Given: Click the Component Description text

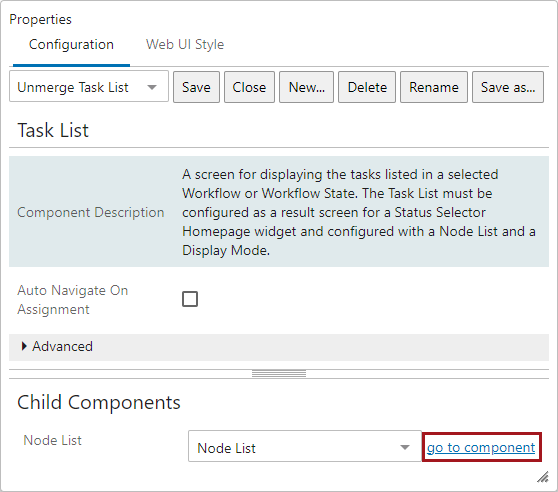Looking at the screenshot, I should pos(91,212).
